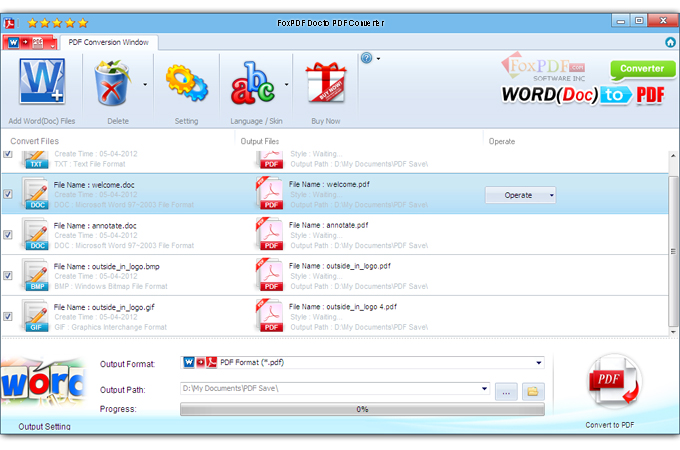
Task: Open the help icon dropdown arrow
Action: click(378, 58)
